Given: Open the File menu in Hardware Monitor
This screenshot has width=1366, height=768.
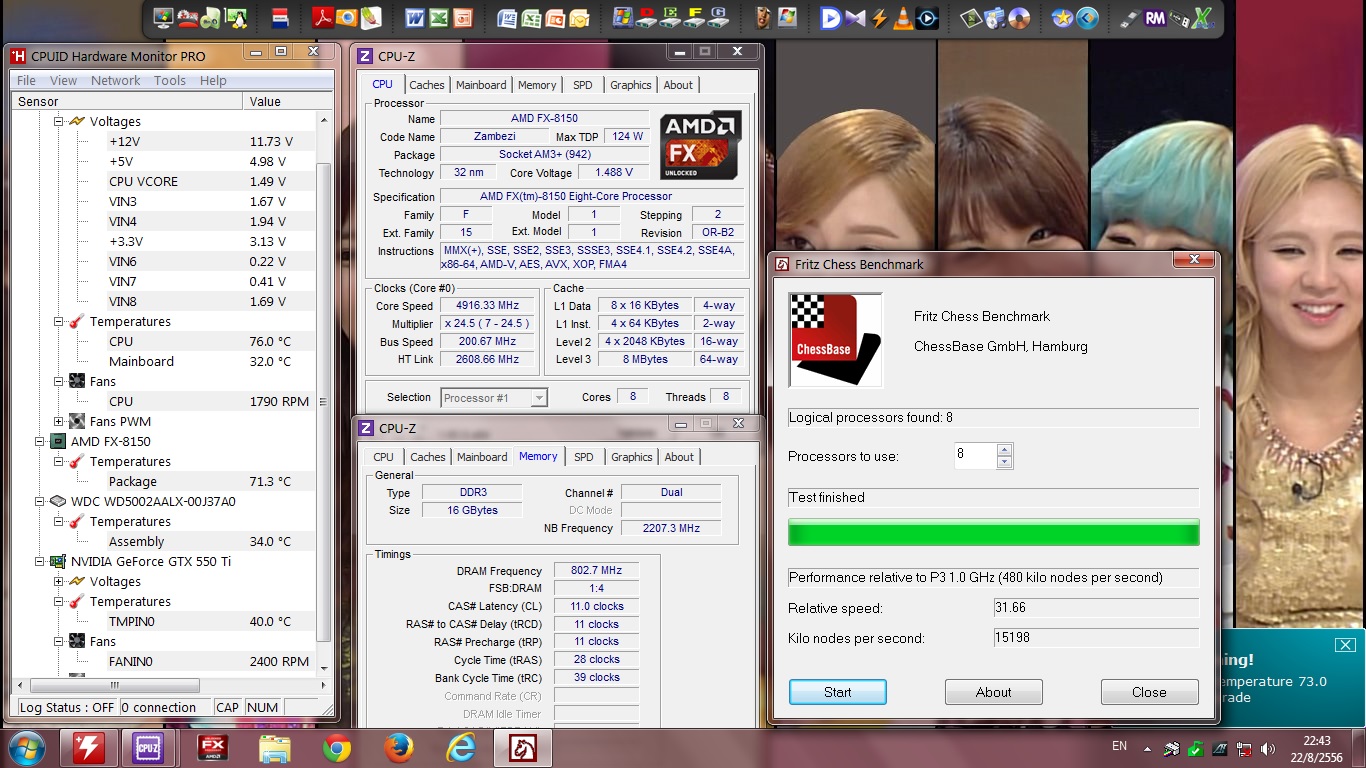Looking at the screenshot, I should [x=26, y=80].
